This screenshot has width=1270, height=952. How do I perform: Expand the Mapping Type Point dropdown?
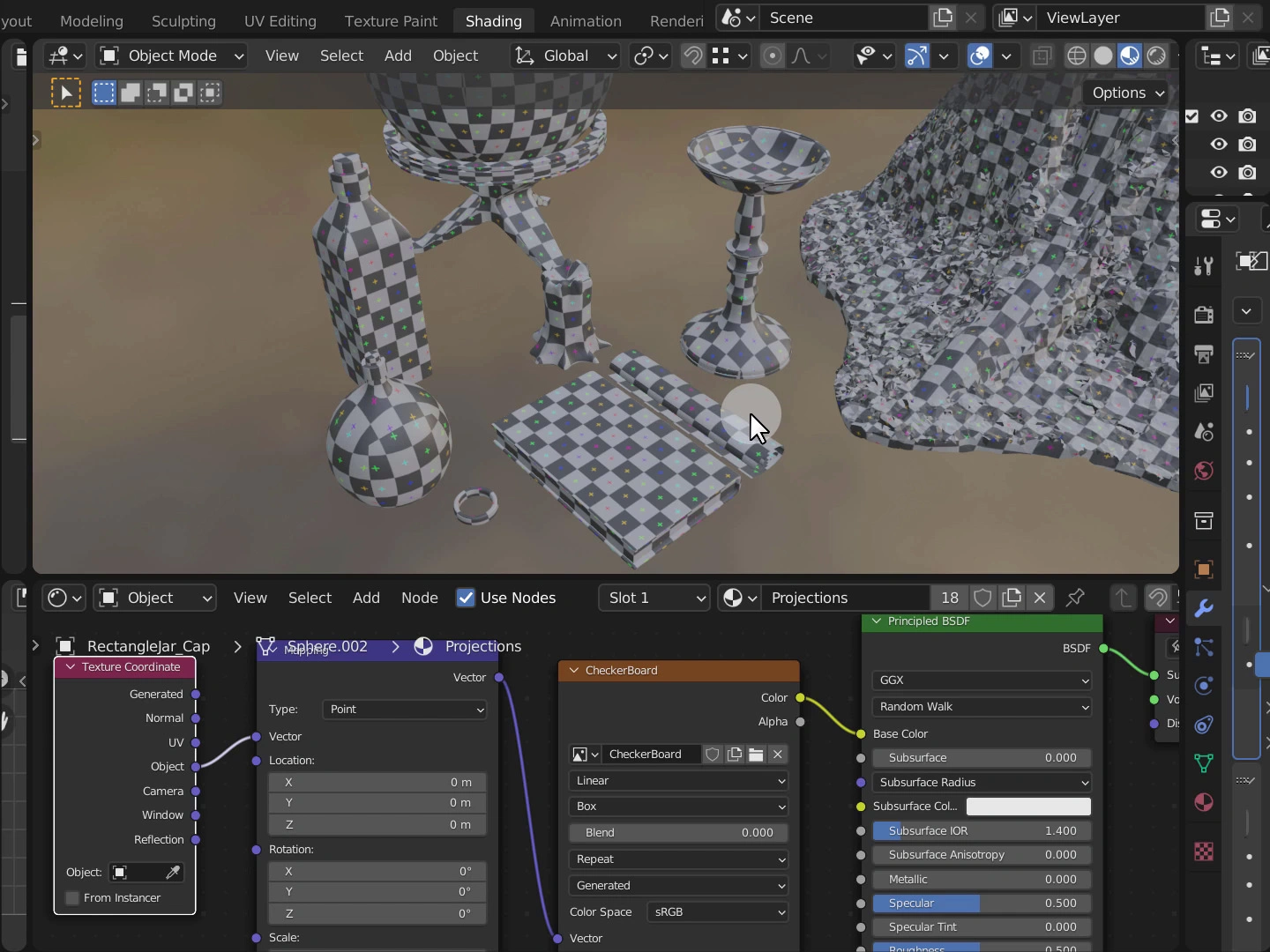[x=404, y=710]
